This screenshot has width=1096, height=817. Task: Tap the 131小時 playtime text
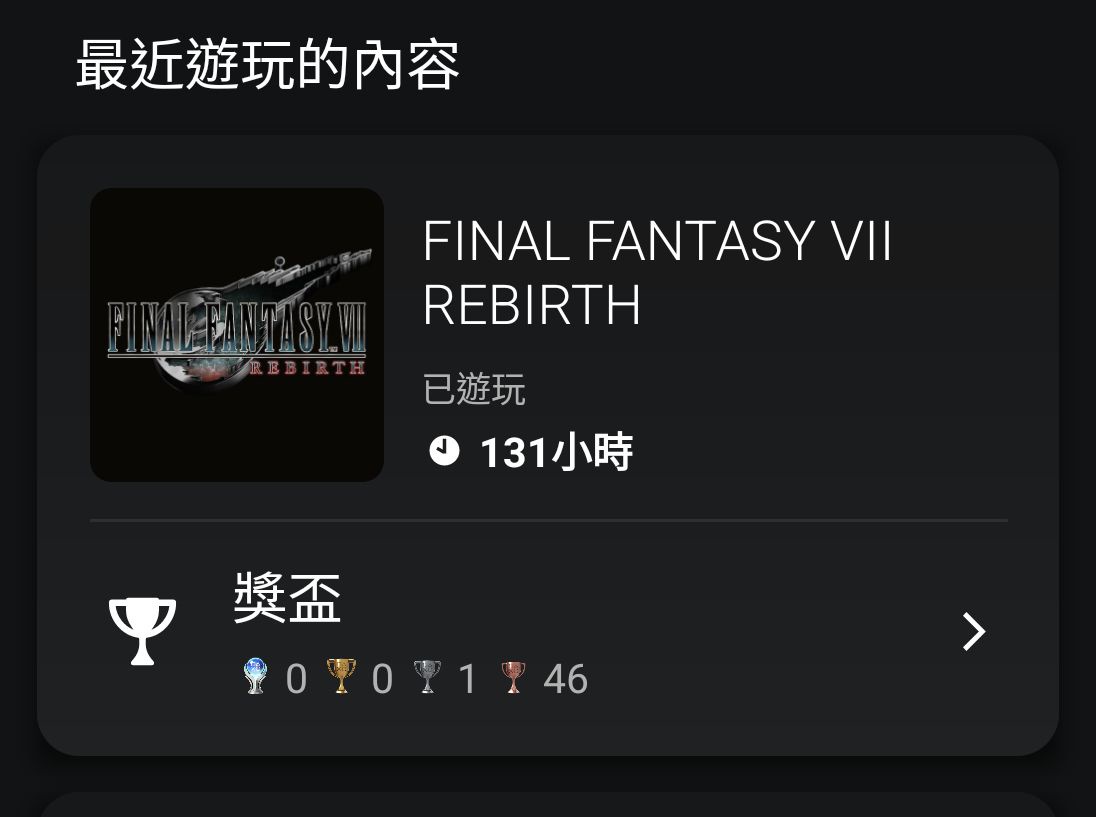pos(556,452)
